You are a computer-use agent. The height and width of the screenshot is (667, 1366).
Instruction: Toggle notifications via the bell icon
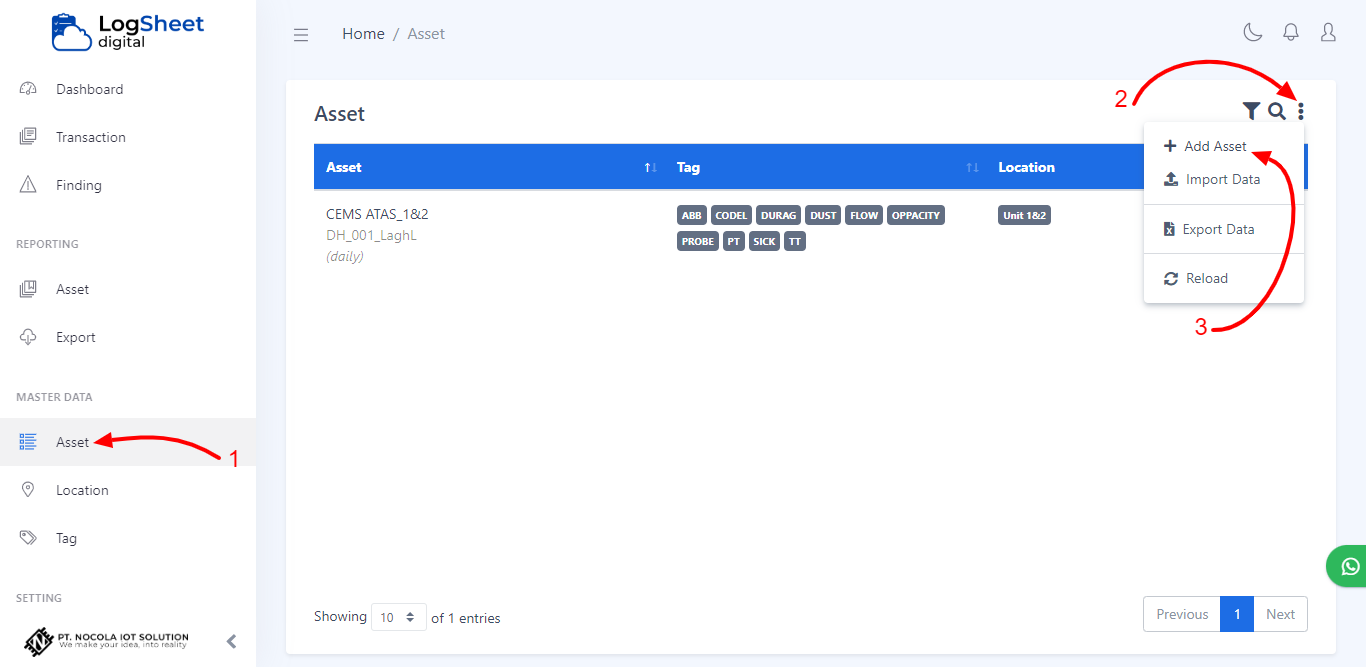pyautogui.click(x=1290, y=32)
